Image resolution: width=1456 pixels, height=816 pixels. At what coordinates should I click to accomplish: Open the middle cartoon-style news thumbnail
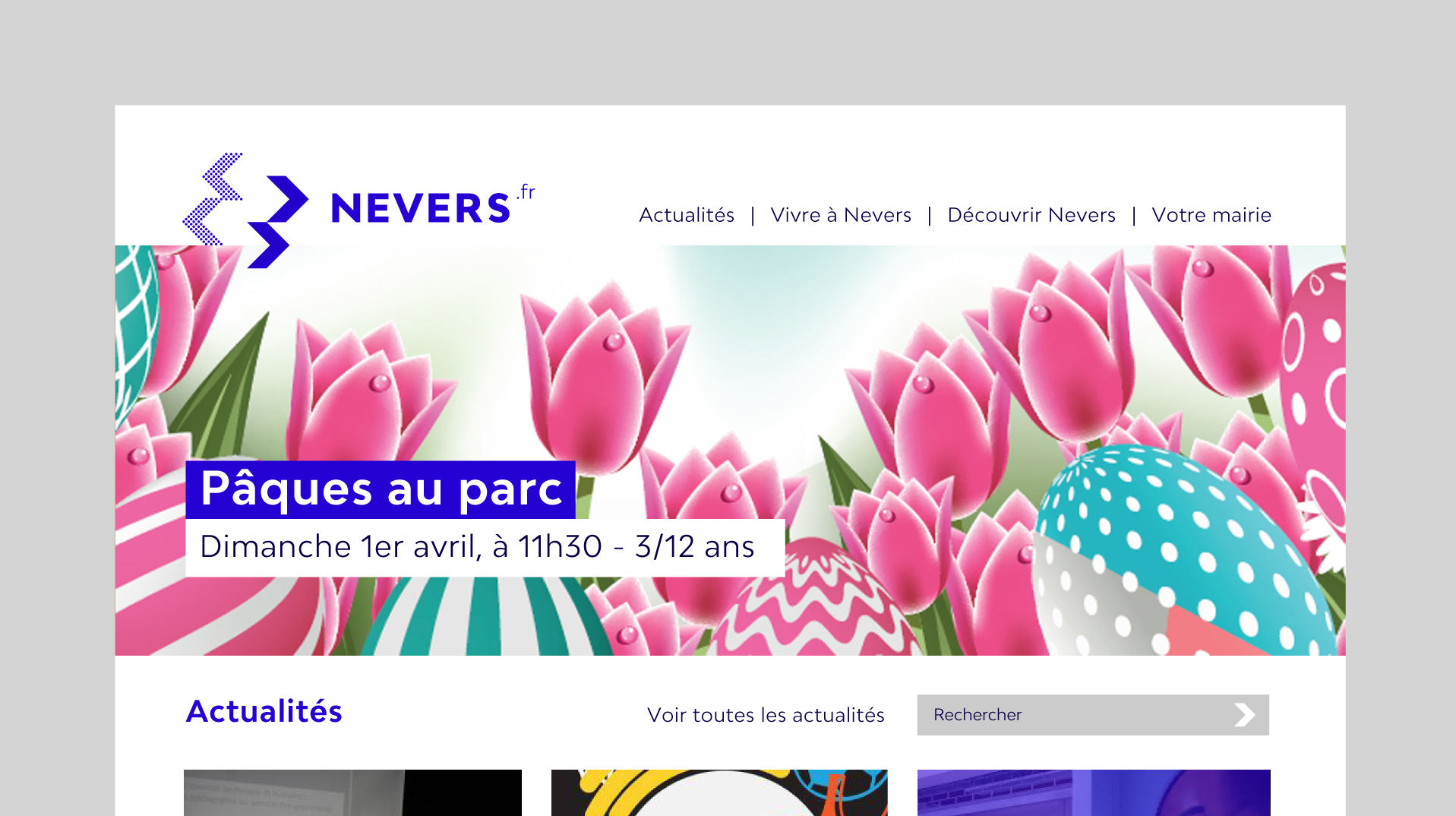(x=719, y=793)
